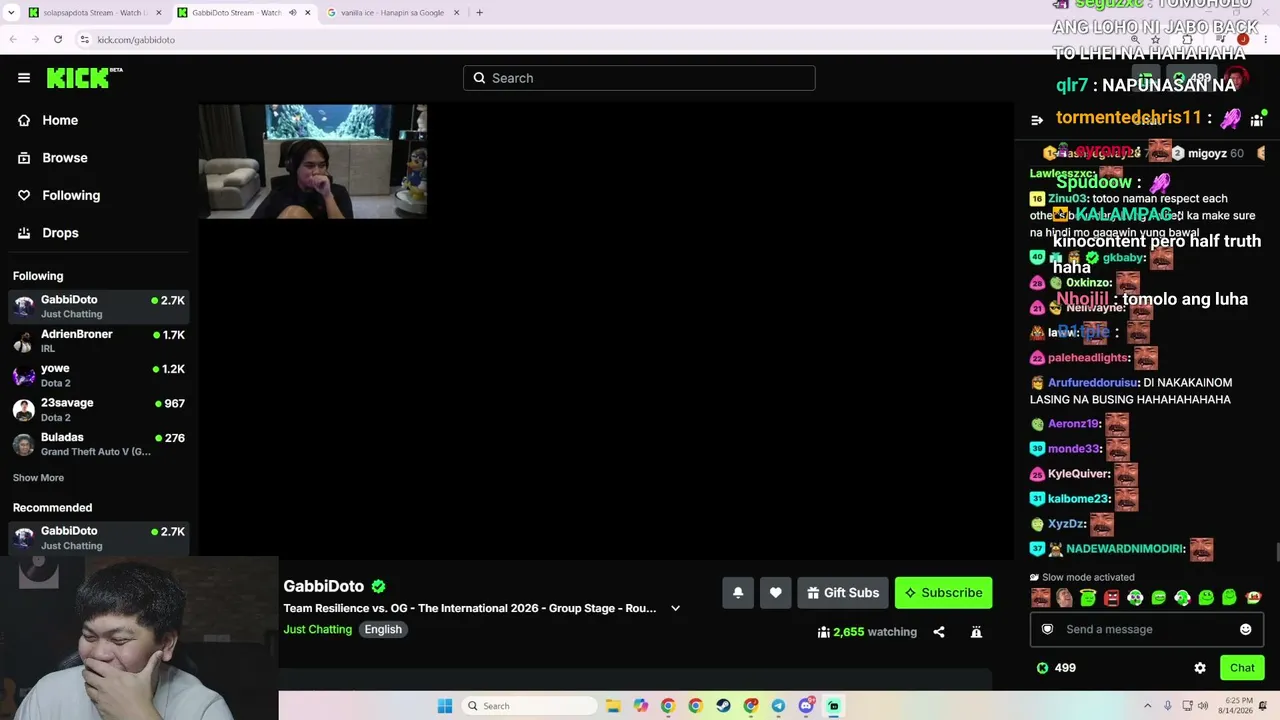This screenshot has height=720, width=1280.
Task: Mute the GabbiDoto tab audio icon
Action: [x=292, y=13]
